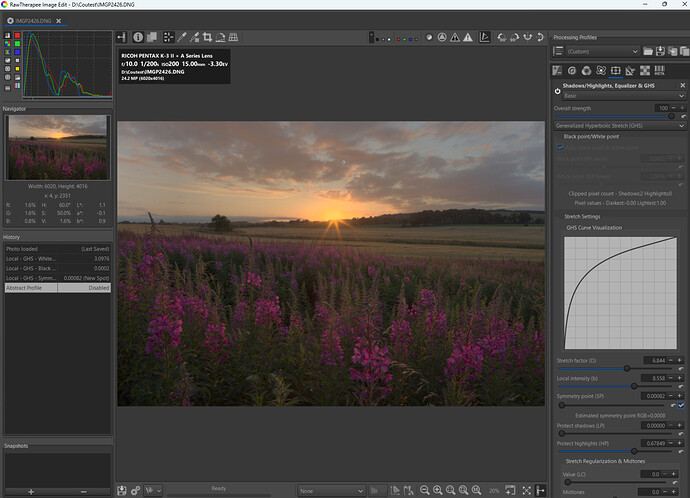The width and height of the screenshot is (690, 498).
Task: Open the Custom processing profile dropdown
Action: pos(601,51)
